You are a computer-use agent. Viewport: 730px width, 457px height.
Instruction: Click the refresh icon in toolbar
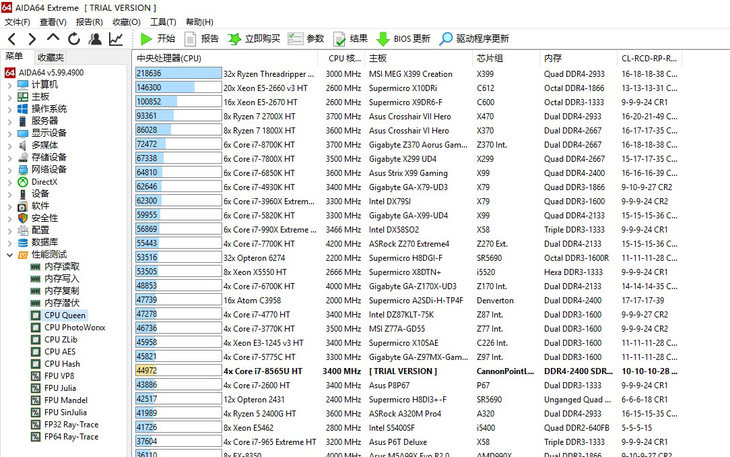coord(74,39)
